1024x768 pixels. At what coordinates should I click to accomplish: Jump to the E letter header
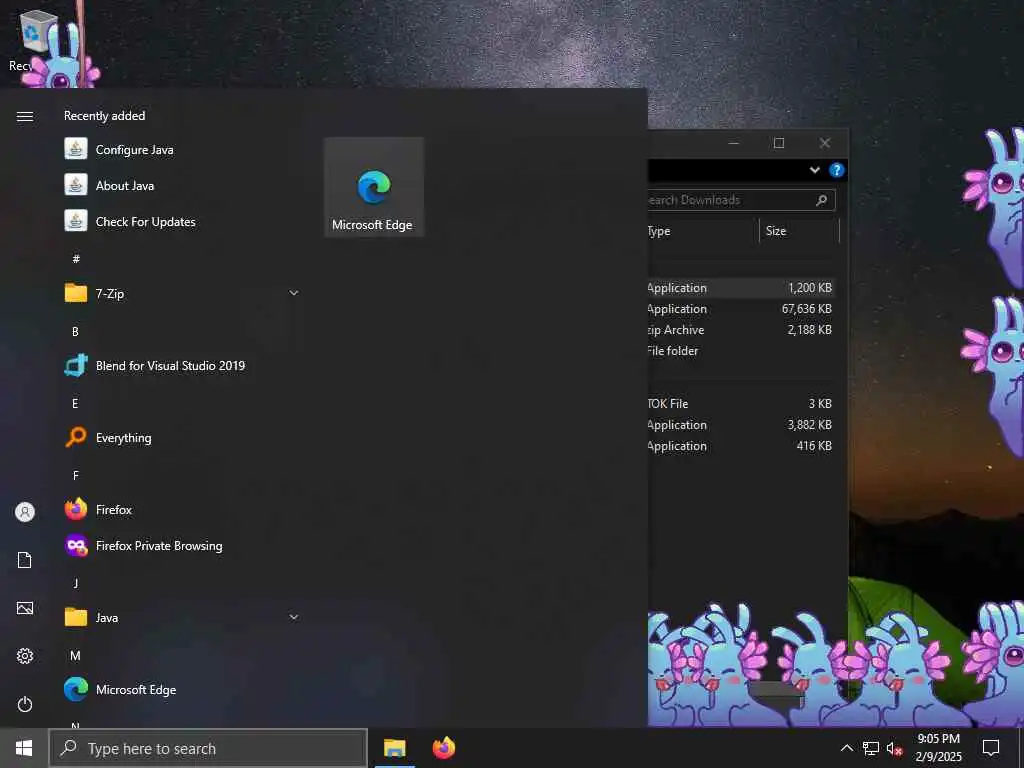[x=75, y=403]
